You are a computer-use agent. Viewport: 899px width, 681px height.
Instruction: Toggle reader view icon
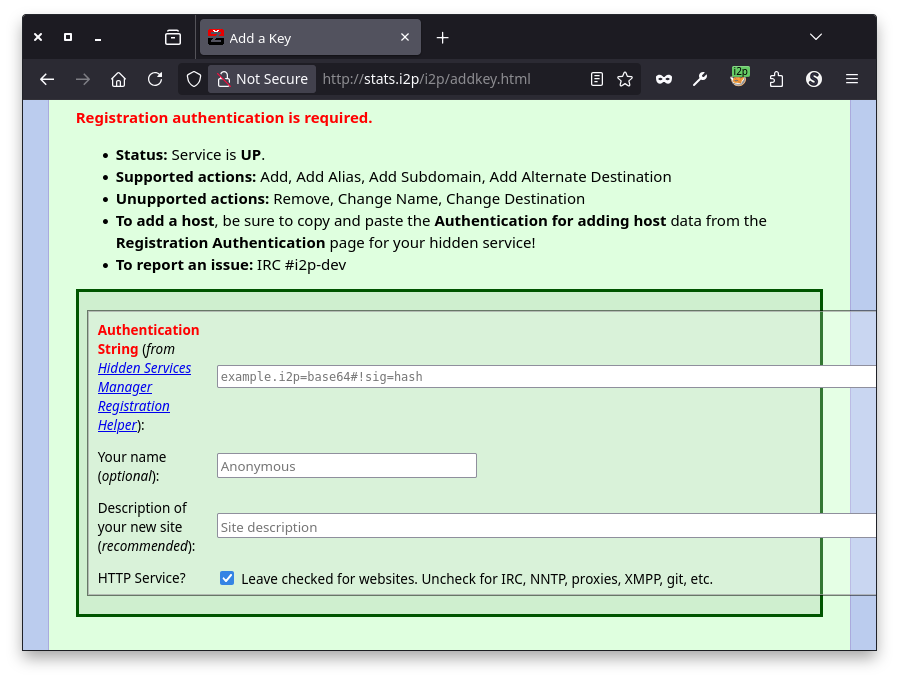pos(597,79)
